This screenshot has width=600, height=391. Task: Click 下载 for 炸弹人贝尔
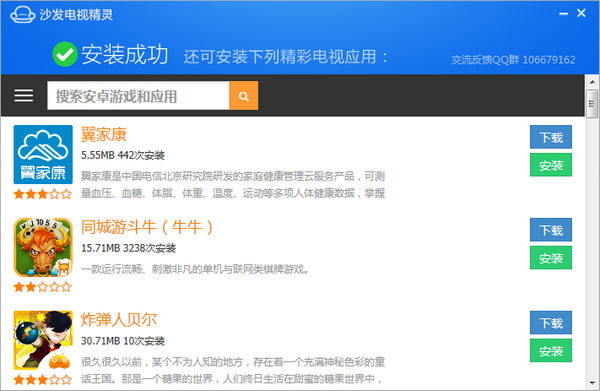(x=551, y=323)
